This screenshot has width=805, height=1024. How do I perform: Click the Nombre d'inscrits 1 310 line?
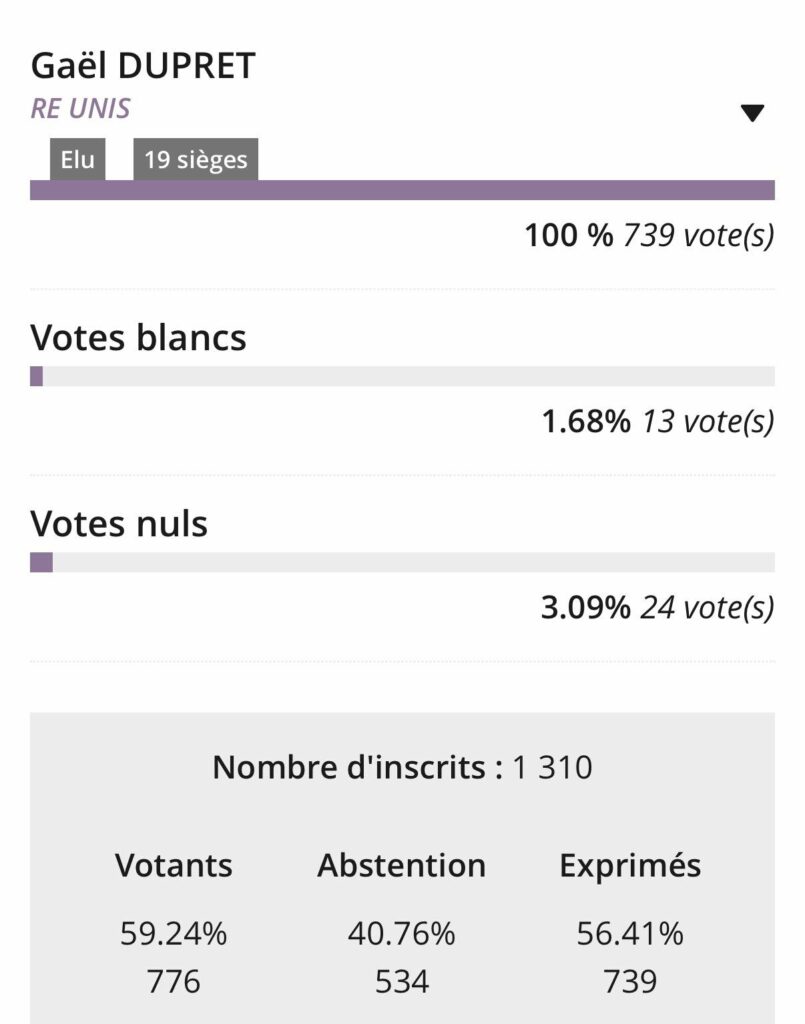(x=402, y=768)
